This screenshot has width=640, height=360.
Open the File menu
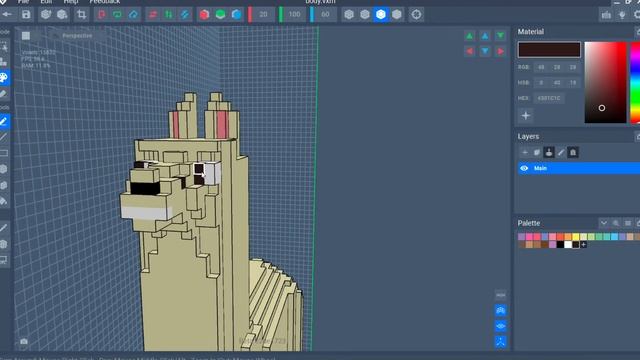(23, 2)
